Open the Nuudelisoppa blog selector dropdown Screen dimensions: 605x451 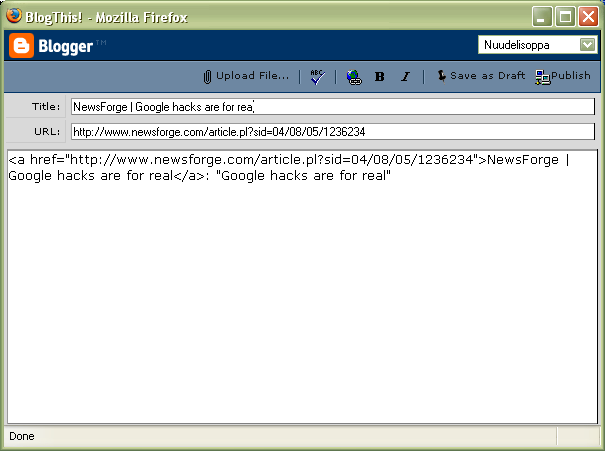[536, 45]
